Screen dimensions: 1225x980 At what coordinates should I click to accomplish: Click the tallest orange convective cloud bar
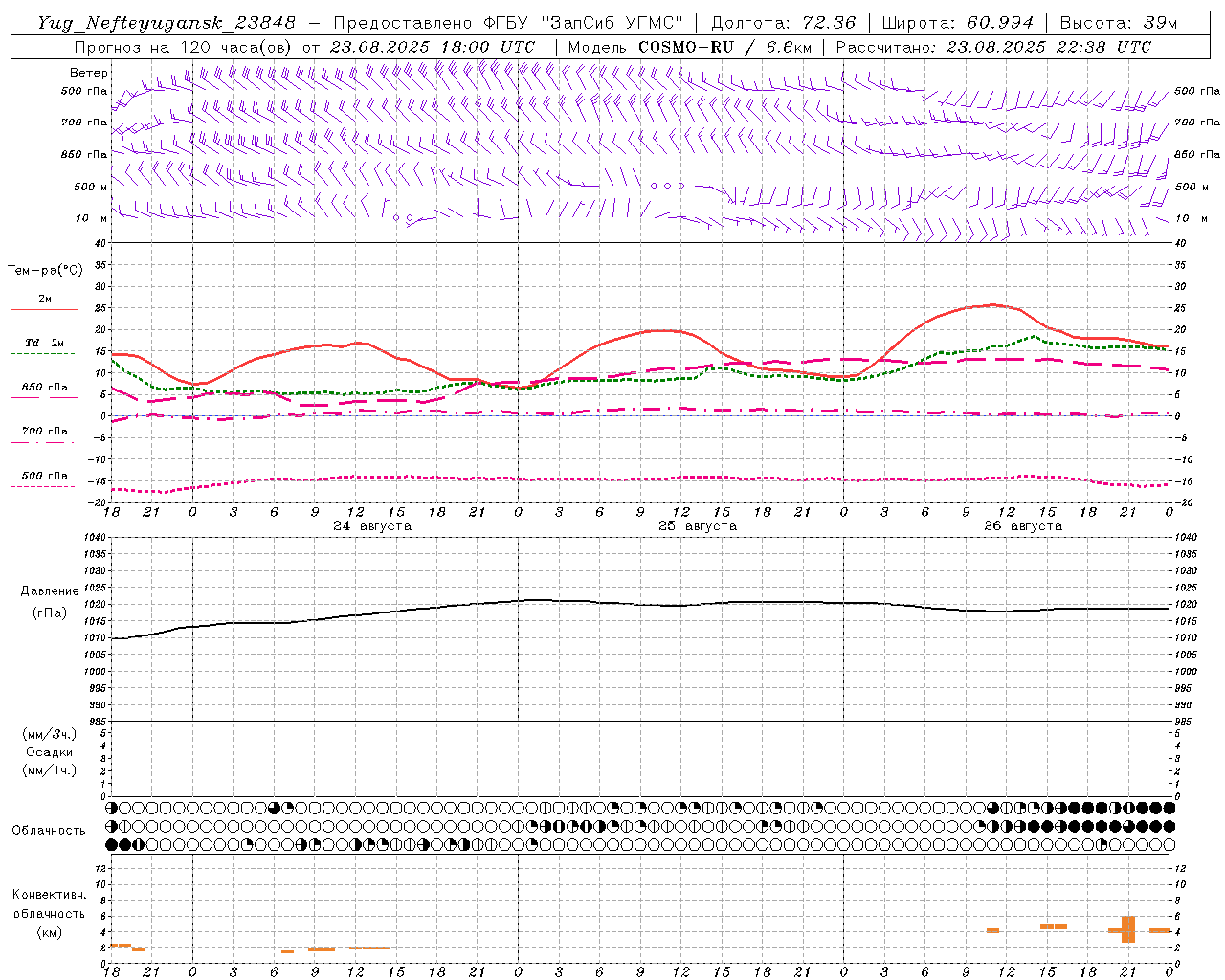pyautogui.click(x=1128, y=929)
